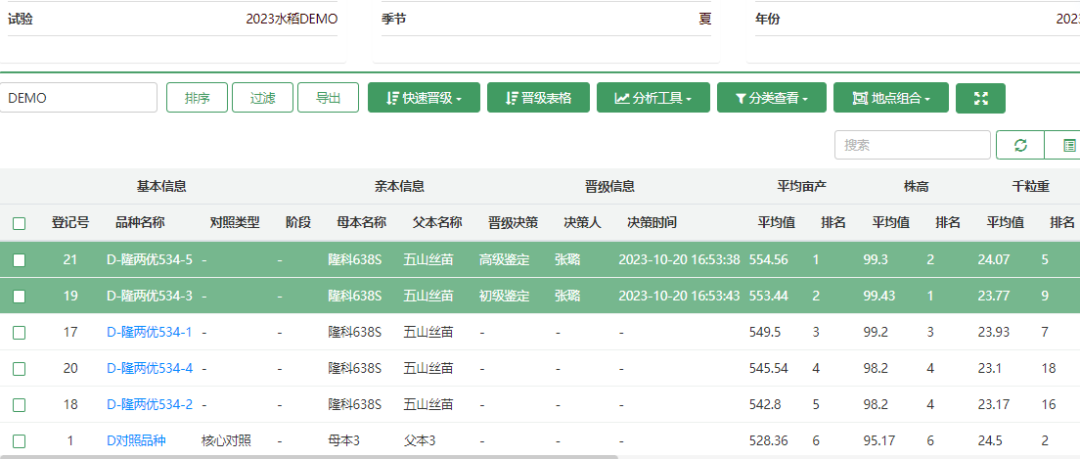Viewport: 1080px width, 459px height.
Task: Open the 快速晋级 dropdown
Action: tap(424, 98)
